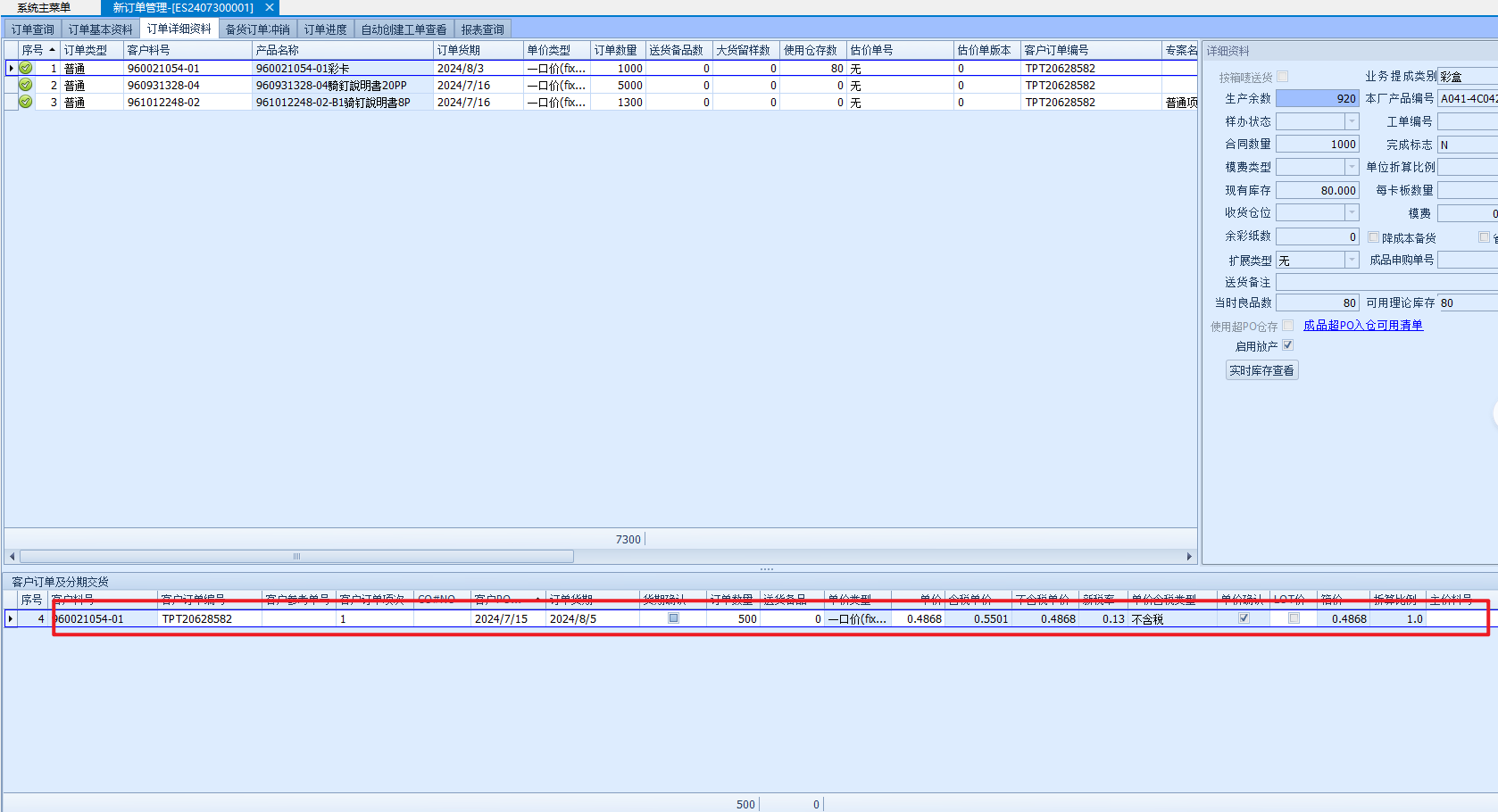Click the 估价单号 column header
The height and width of the screenshot is (812, 1498).
900,50
